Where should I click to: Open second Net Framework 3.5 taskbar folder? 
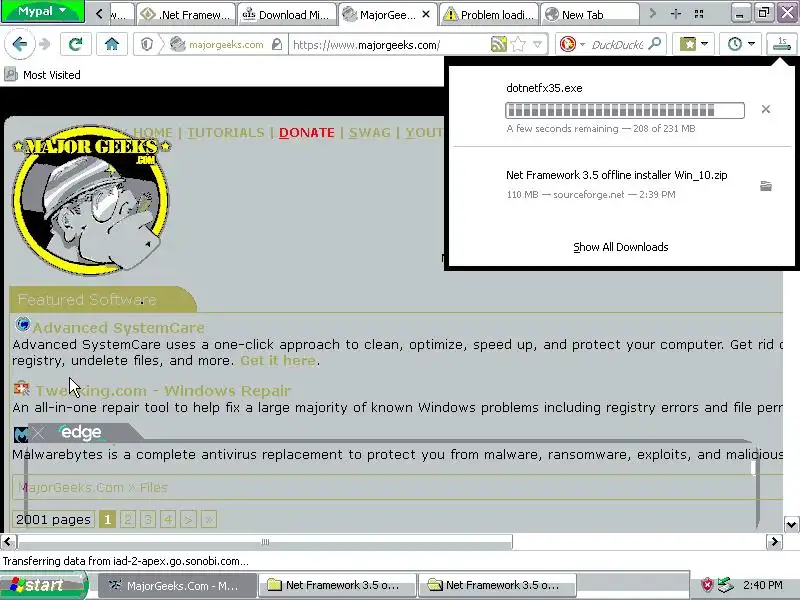pos(497,586)
